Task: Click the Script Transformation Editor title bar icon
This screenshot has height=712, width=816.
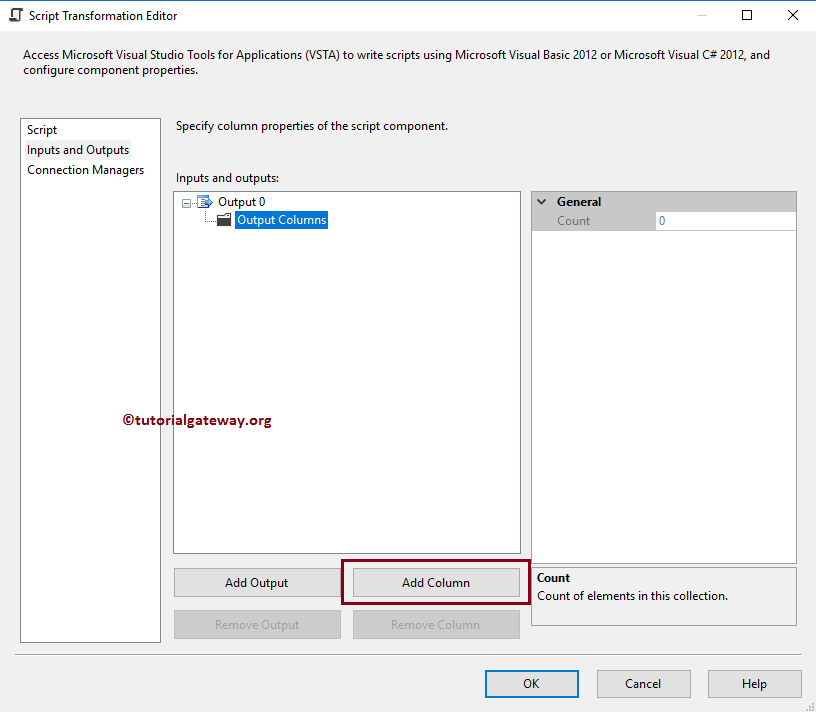Action: coord(16,15)
